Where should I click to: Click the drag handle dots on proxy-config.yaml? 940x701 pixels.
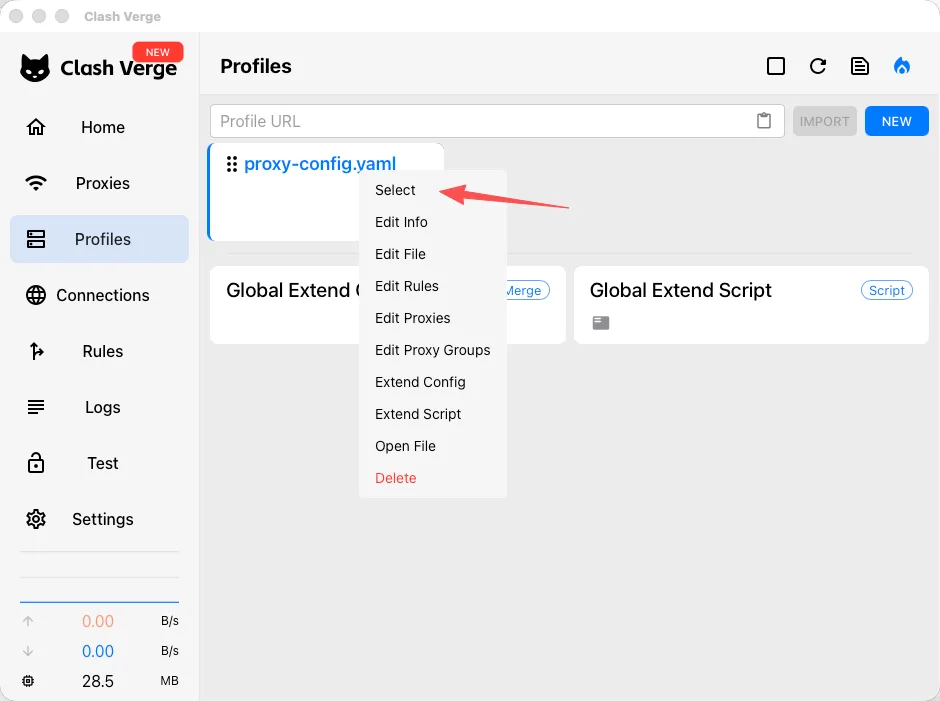(232, 164)
